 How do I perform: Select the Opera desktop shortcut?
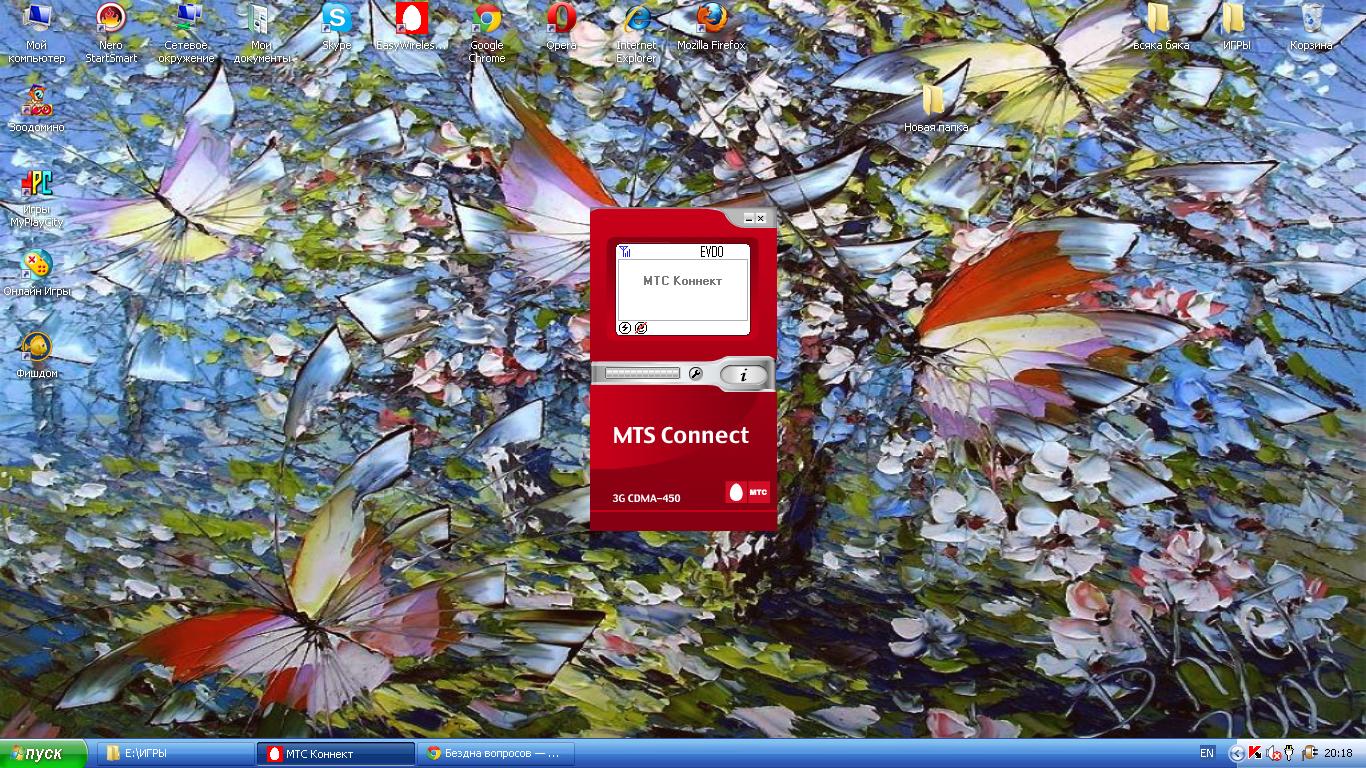[561, 28]
